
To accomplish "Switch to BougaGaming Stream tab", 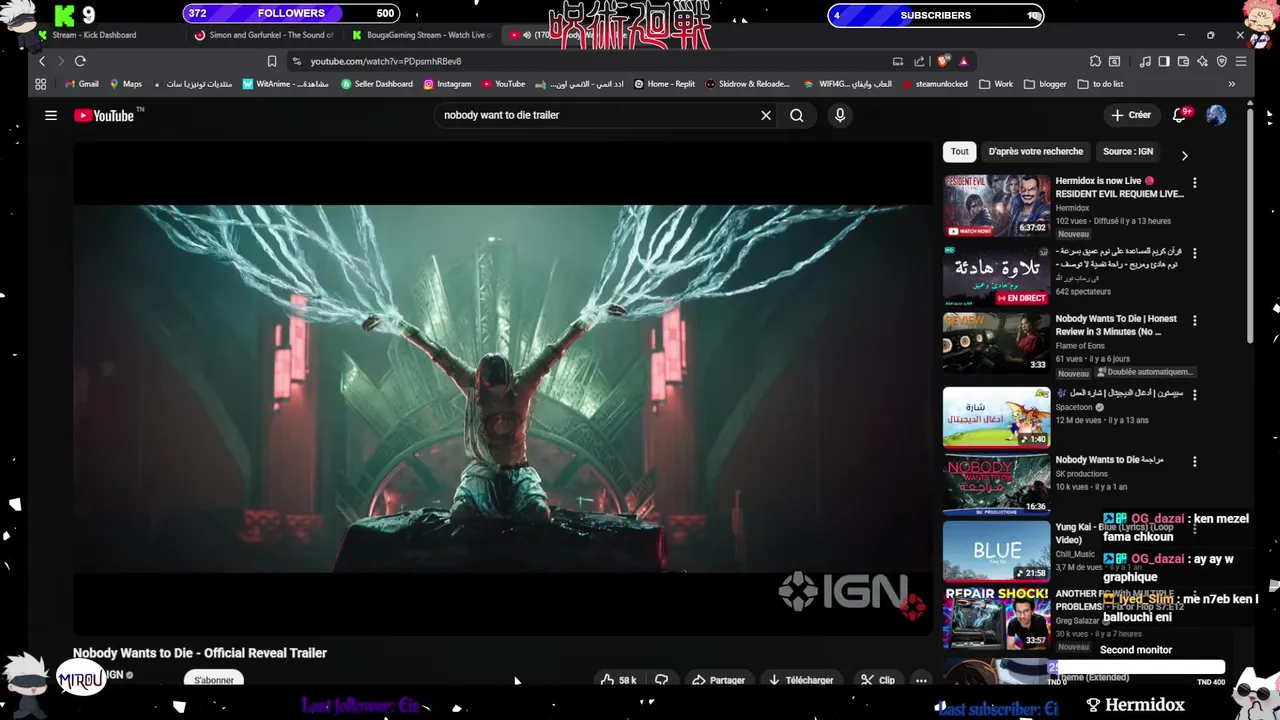I will click(423, 35).
